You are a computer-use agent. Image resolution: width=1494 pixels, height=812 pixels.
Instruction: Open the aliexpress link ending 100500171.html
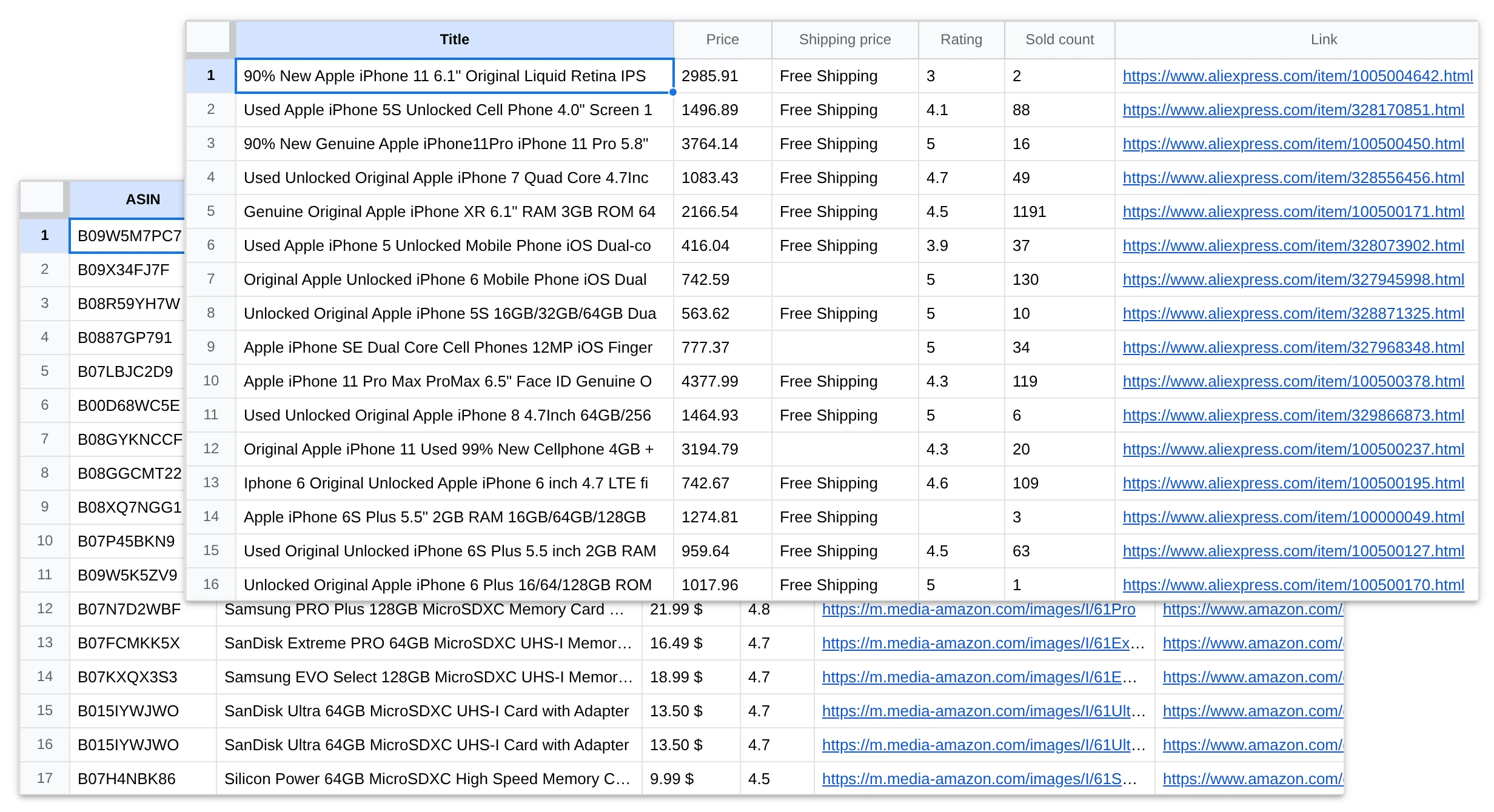click(1293, 211)
